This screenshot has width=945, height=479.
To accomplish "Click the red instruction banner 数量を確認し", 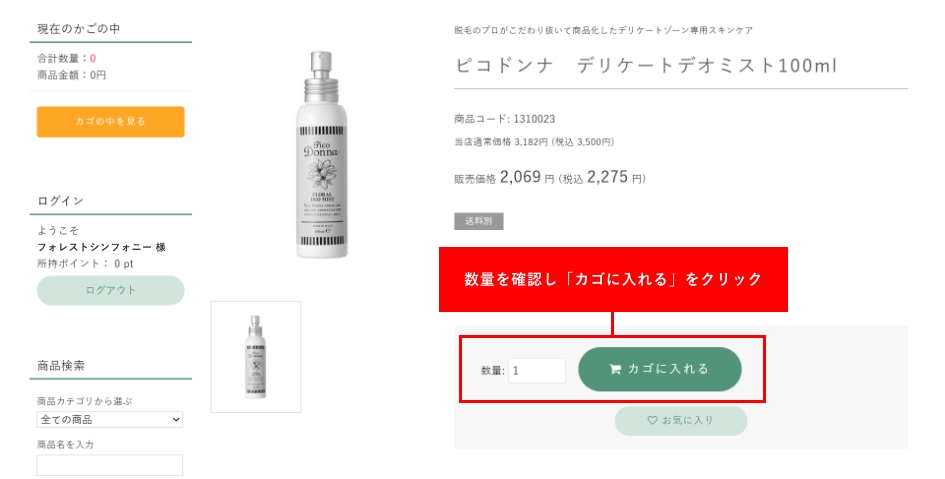I will (x=613, y=280).
